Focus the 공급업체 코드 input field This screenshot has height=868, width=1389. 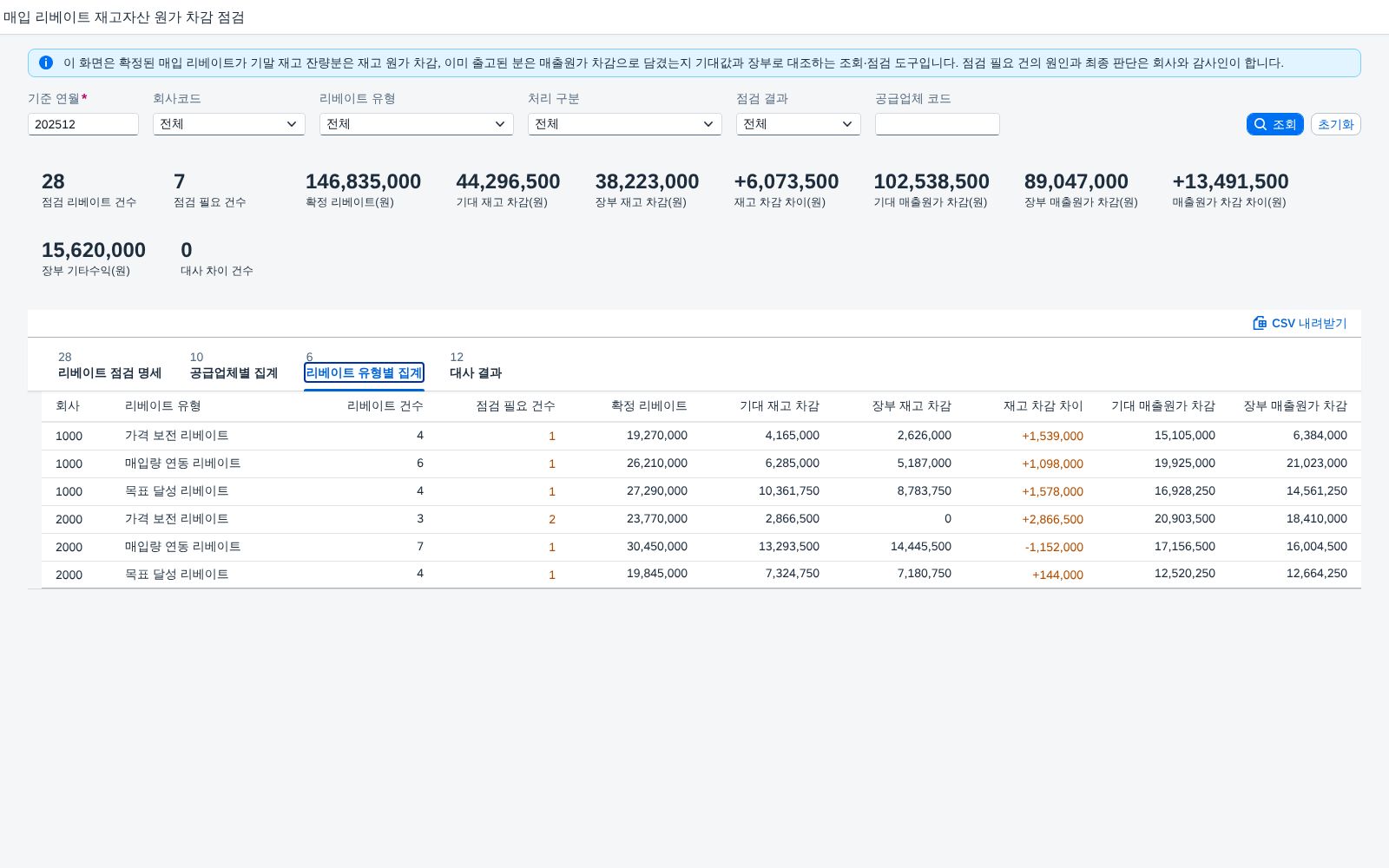[938, 124]
